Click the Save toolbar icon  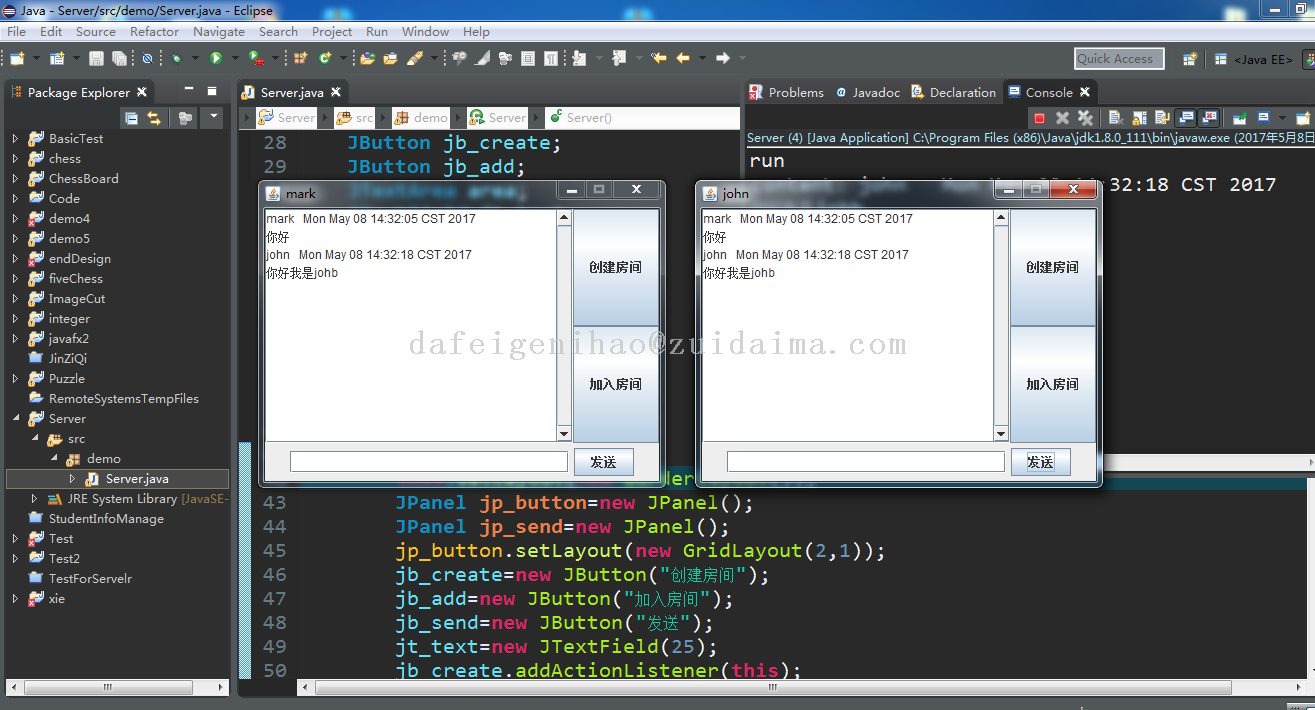pyautogui.click(x=95, y=58)
